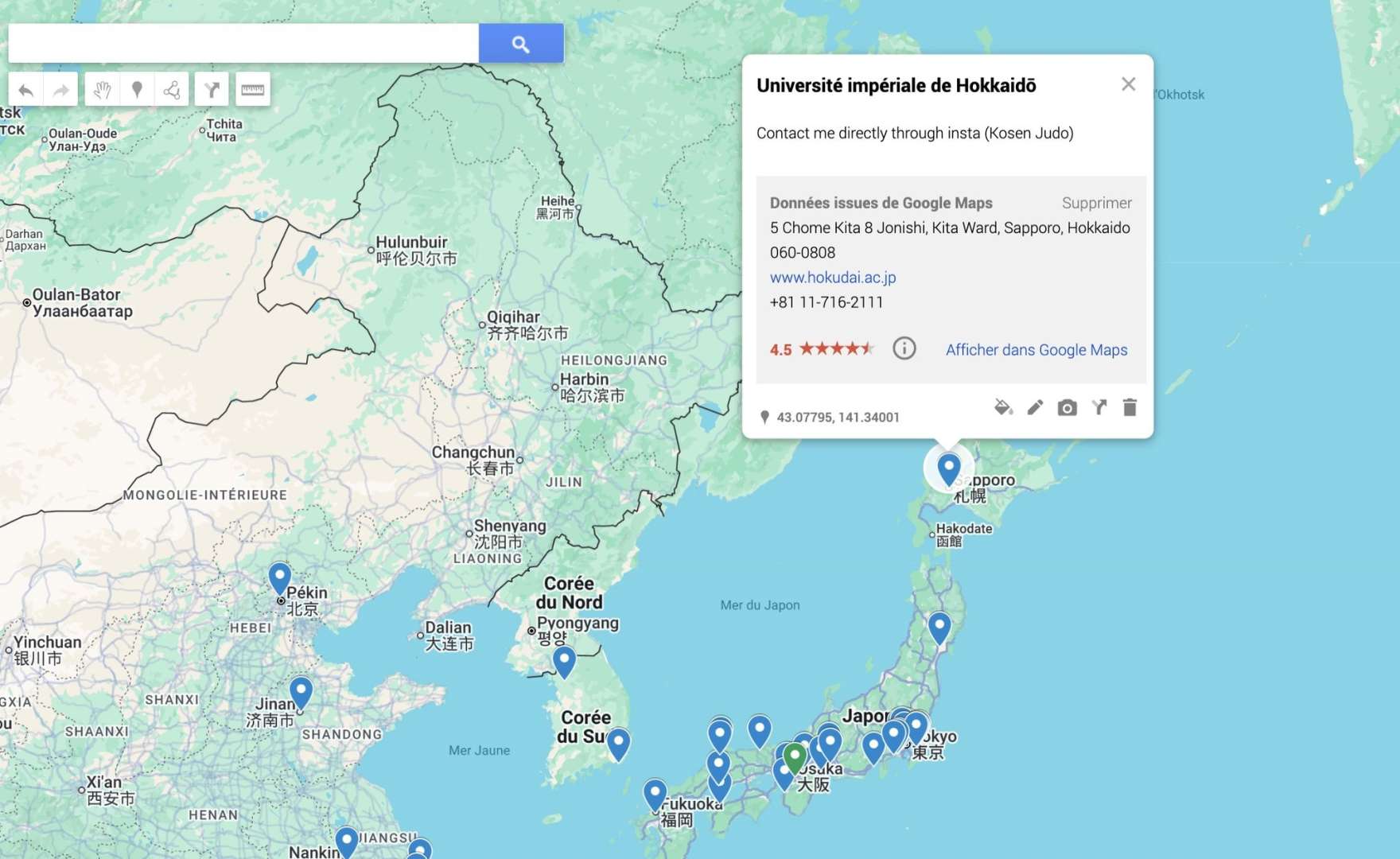The height and width of the screenshot is (859, 1400).
Task: Click the marker north of Corée du Sud
Action: pos(564,662)
